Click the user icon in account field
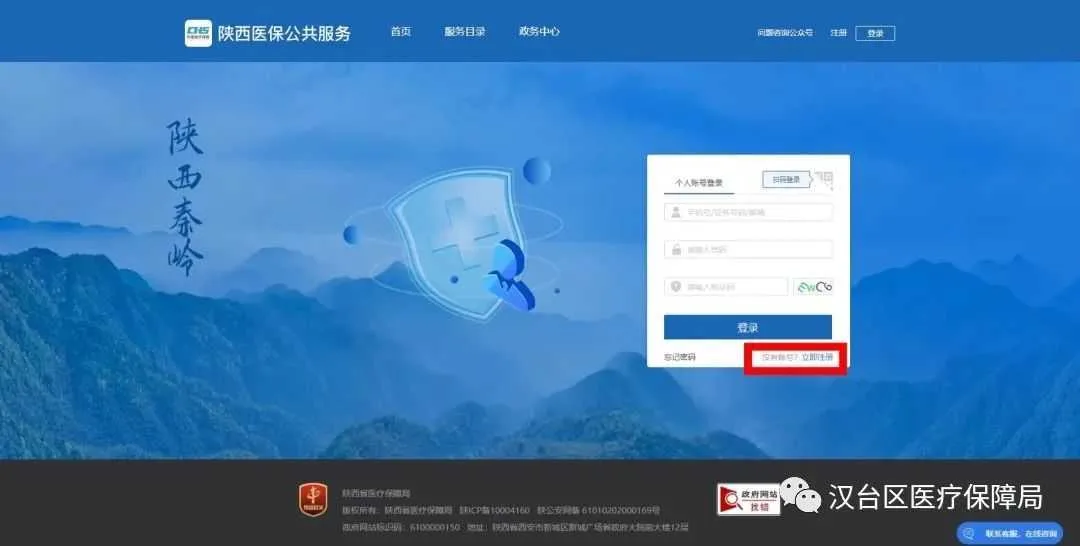 (x=676, y=212)
